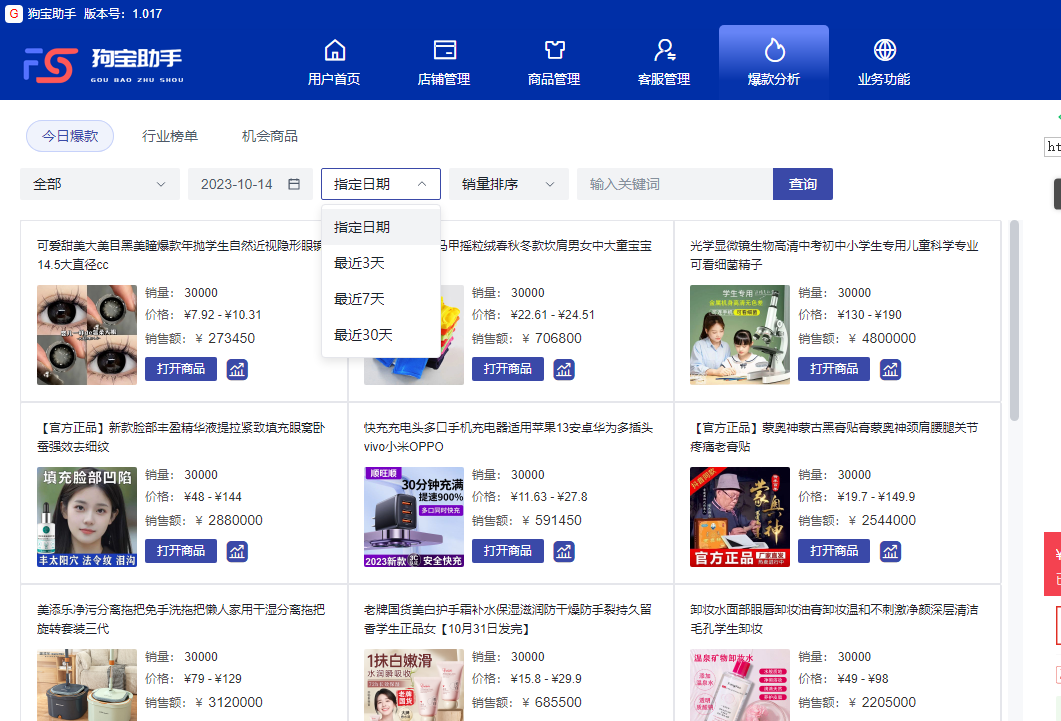Switch to the 机会商品 tab

pos(270,136)
